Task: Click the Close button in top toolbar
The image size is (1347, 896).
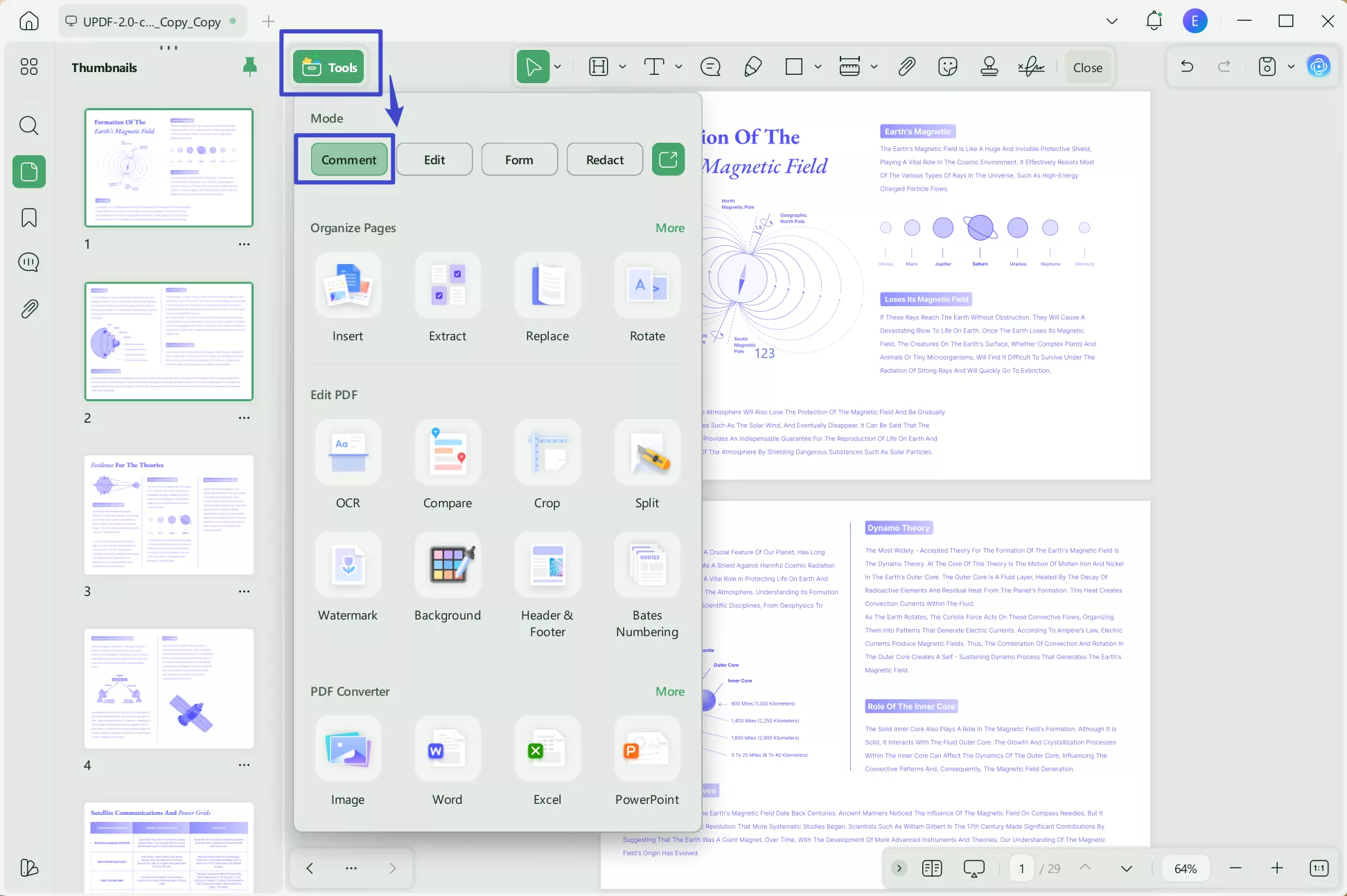Action: coord(1086,67)
